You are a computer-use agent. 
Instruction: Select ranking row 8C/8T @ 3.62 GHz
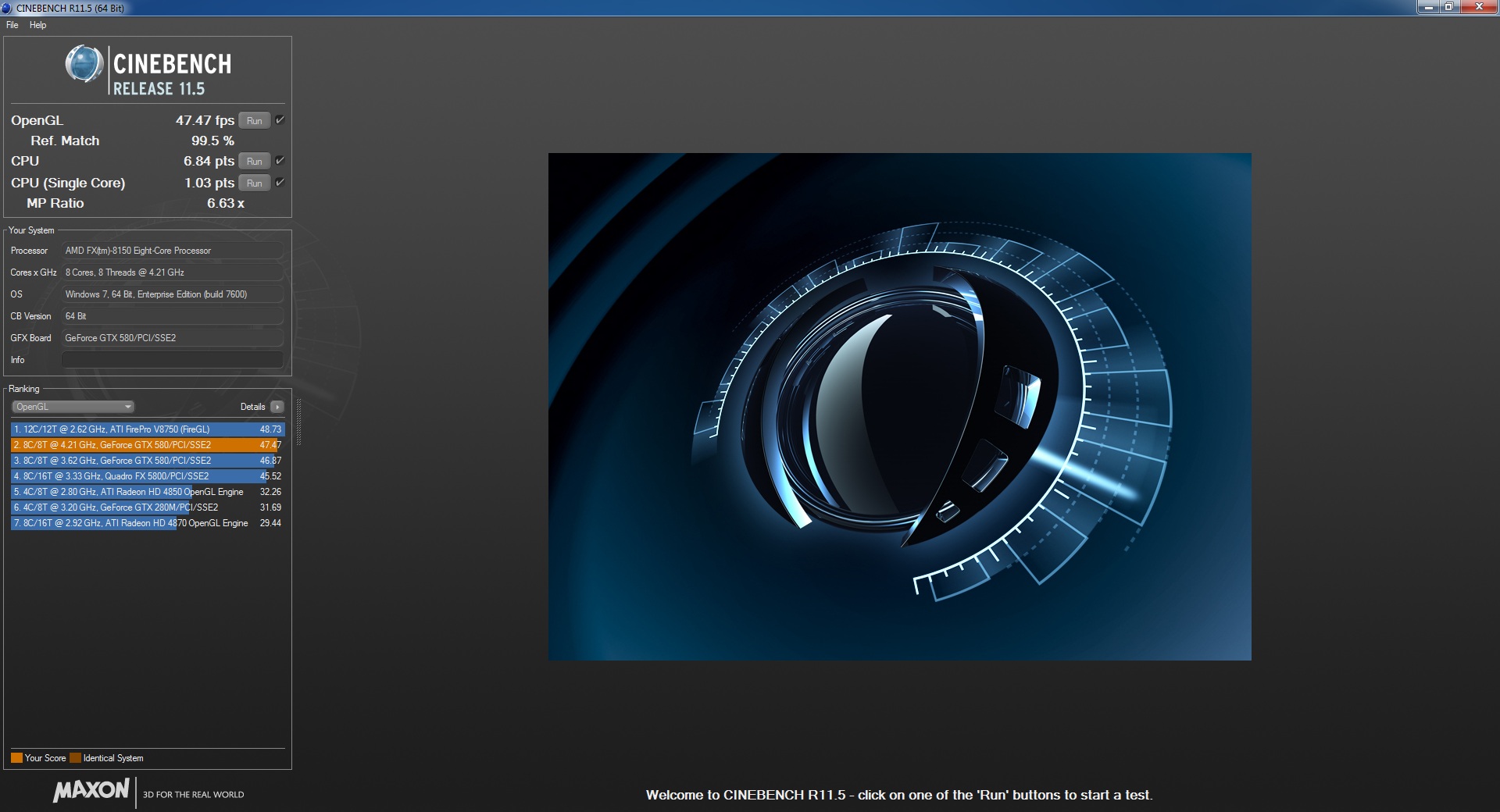pyautogui.click(x=148, y=461)
